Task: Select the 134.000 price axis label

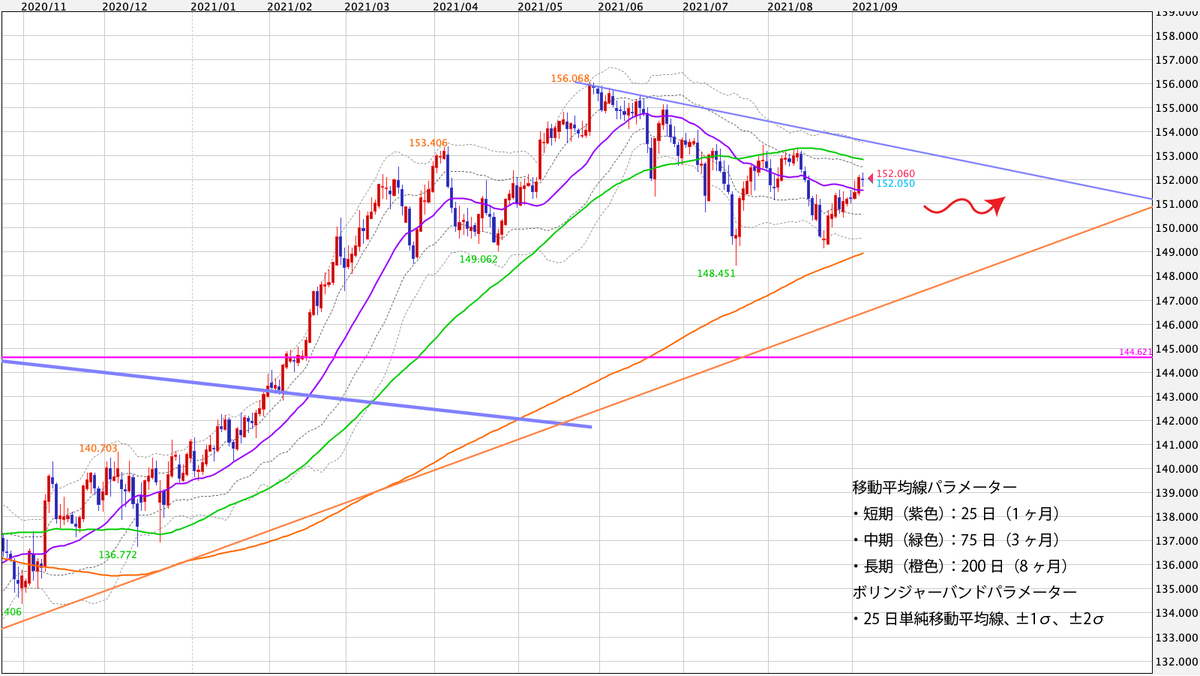Action: 1176,613
